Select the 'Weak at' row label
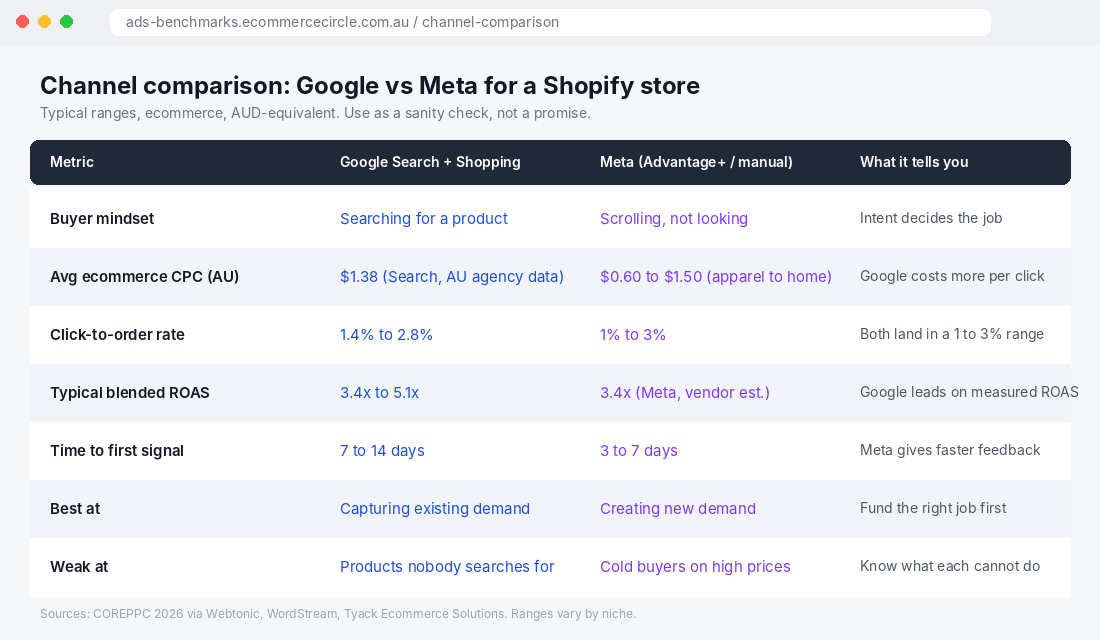 coord(79,567)
